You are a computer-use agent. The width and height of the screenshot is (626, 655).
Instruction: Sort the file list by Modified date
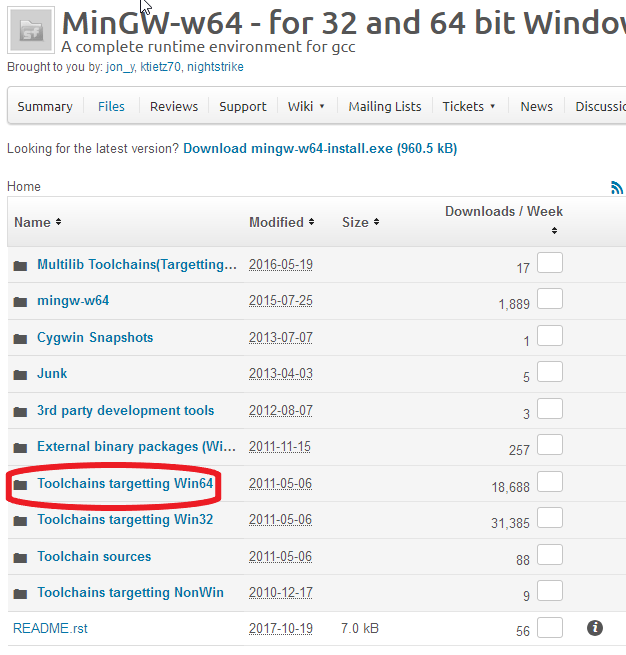[281, 222]
